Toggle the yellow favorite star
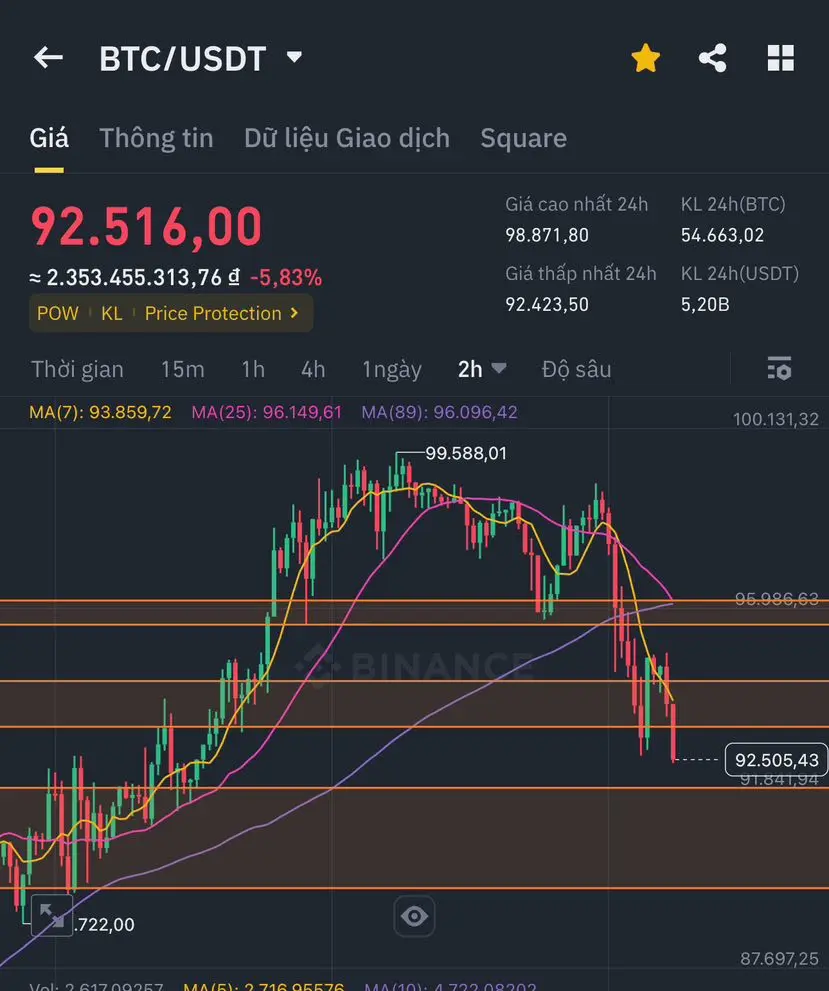829x991 pixels. tap(645, 58)
